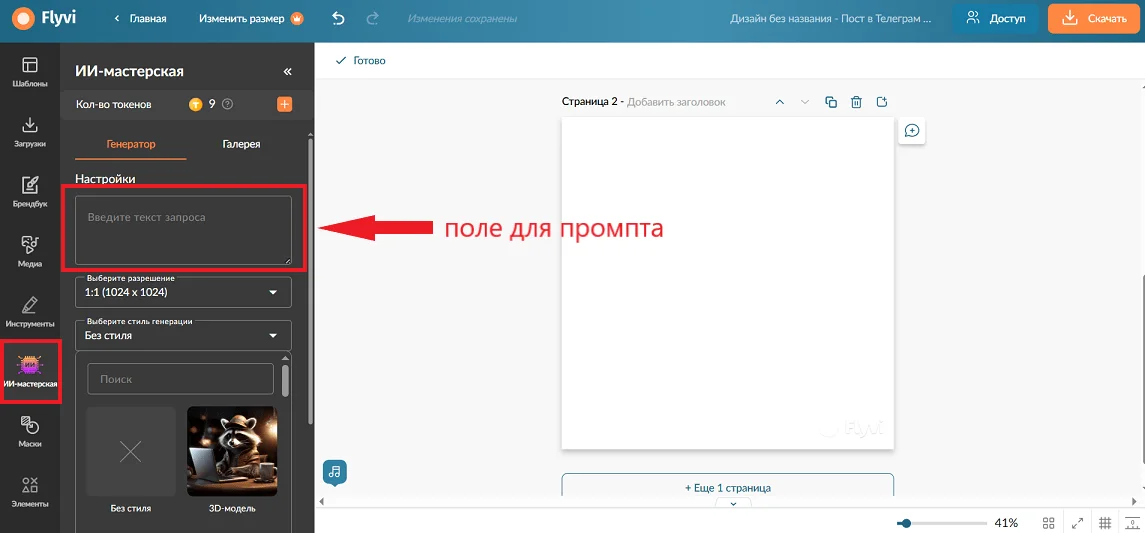Open the Маски sidebar icon
The width and height of the screenshot is (1145, 533).
pyautogui.click(x=30, y=431)
